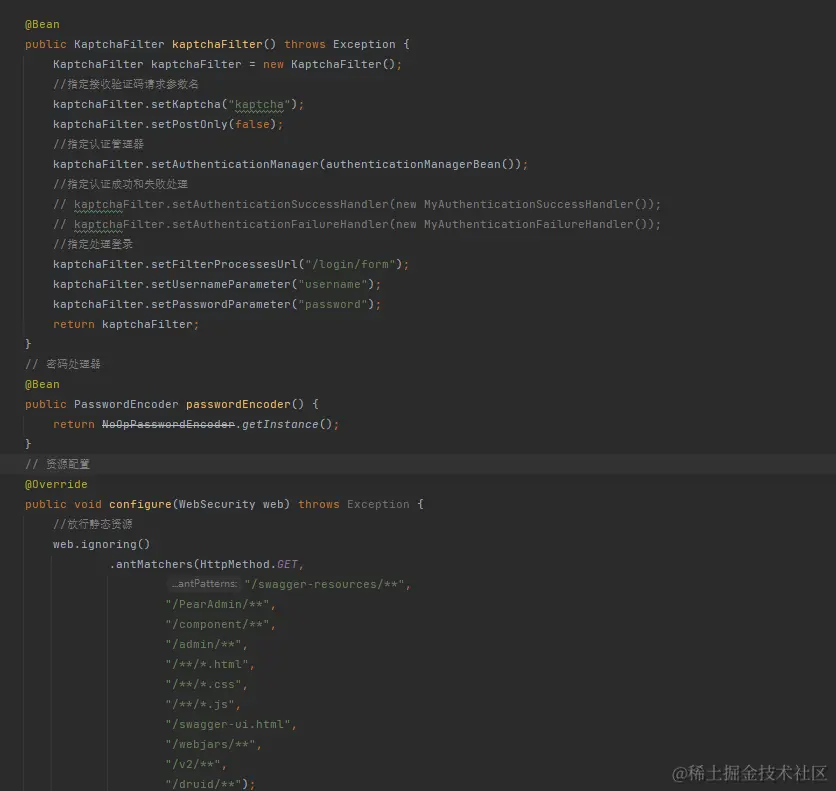Click the setPostOnly(false) line
The width and height of the screenshot is (836, 791).
pyautogui.click(x=168, y=124)
